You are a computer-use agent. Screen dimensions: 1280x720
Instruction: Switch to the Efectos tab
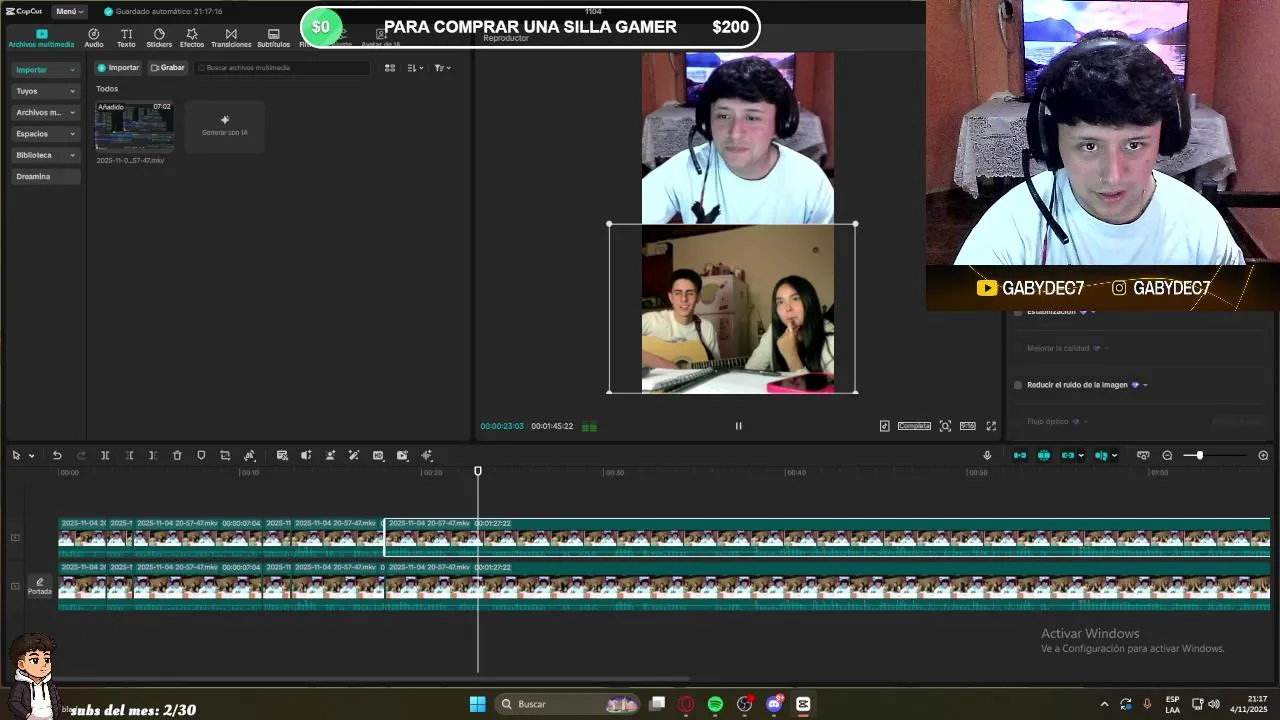pyautogui.click(x=192, y=38)
